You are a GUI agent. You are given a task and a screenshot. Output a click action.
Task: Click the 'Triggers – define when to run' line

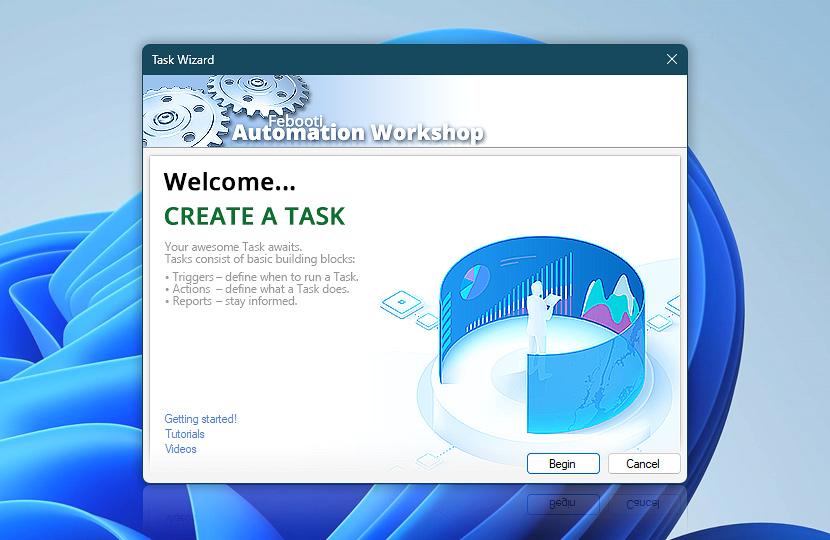click(x=261, y=277)
